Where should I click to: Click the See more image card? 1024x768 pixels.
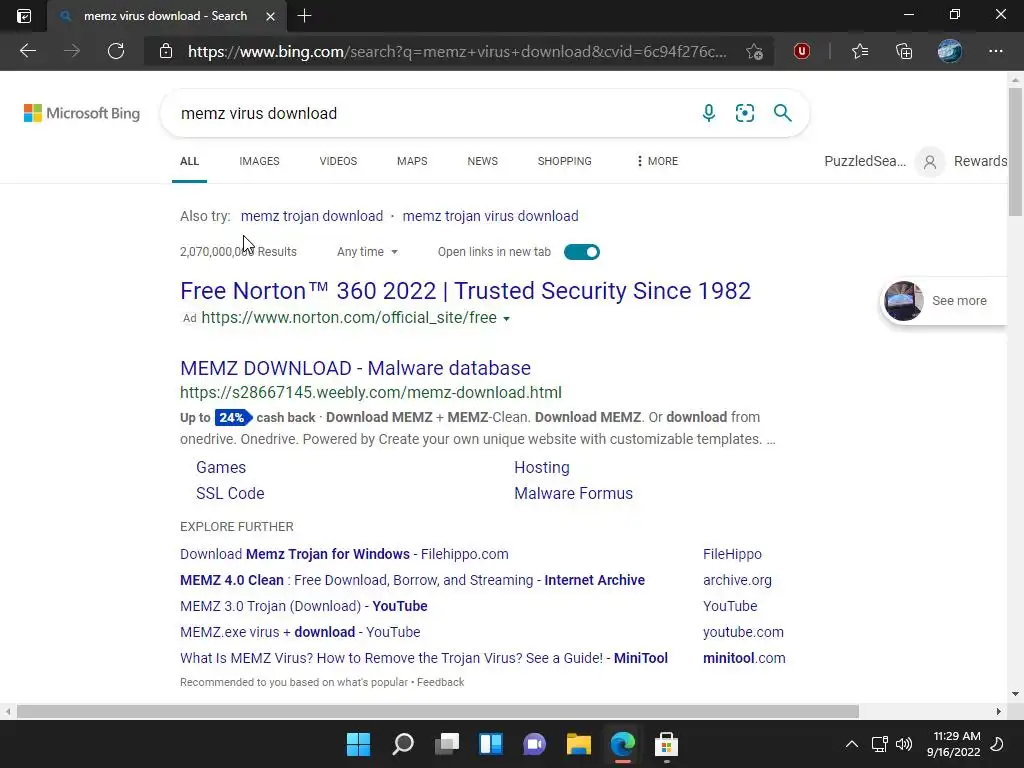click(x=945, y=300)
